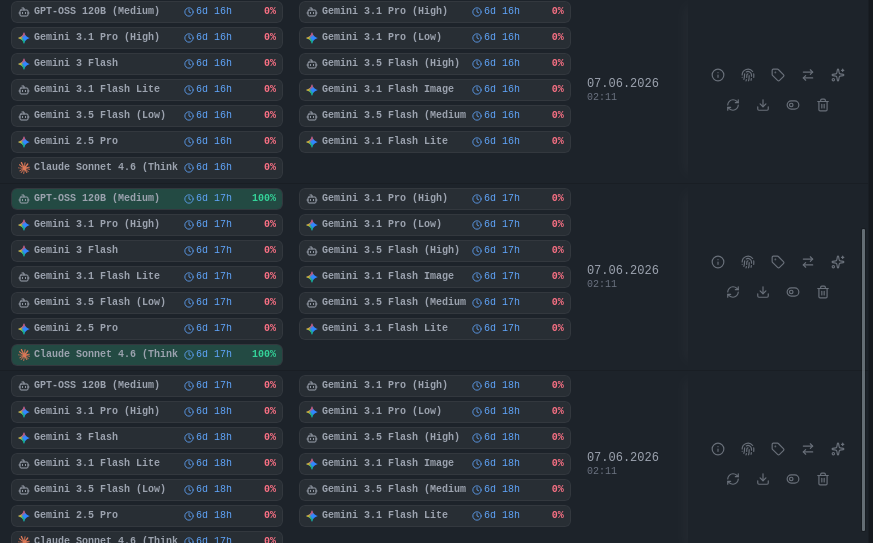Click Gemini 3.1 Pro (Low) chip with 6d 17h
The width and height of the screenshot is (873, 543).
coord(435,225)
